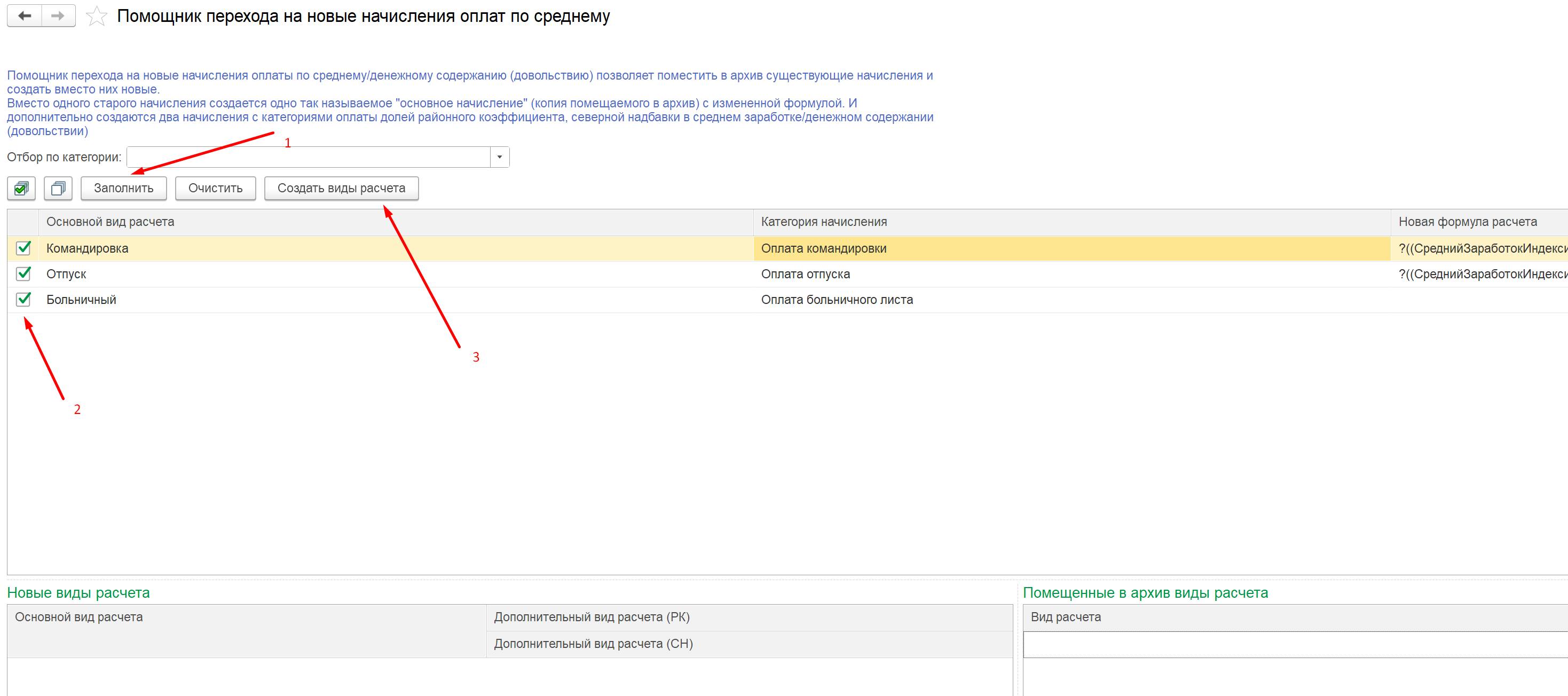Click the Очистить button
The width and height of the screenshot is (1568, 696).
tap(215, 188)
